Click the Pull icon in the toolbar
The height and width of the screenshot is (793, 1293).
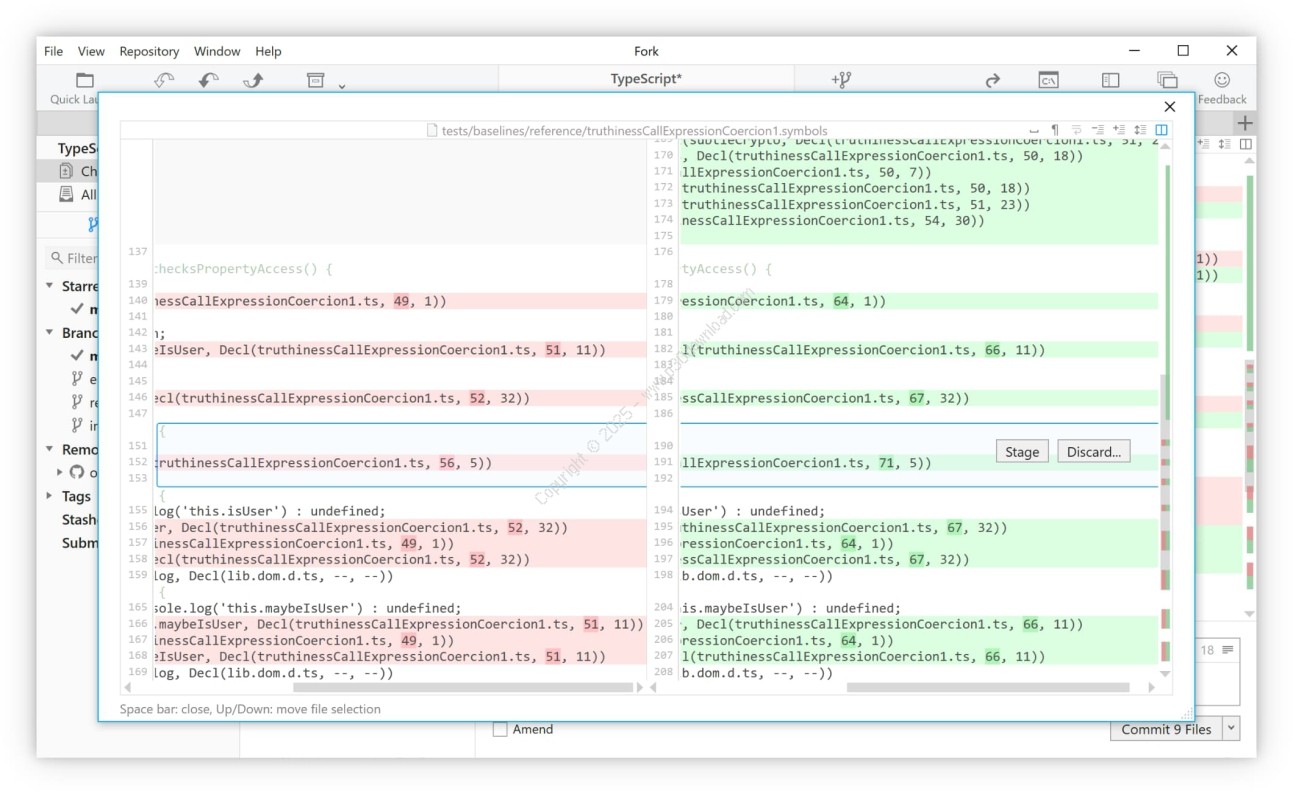point(208,80)
